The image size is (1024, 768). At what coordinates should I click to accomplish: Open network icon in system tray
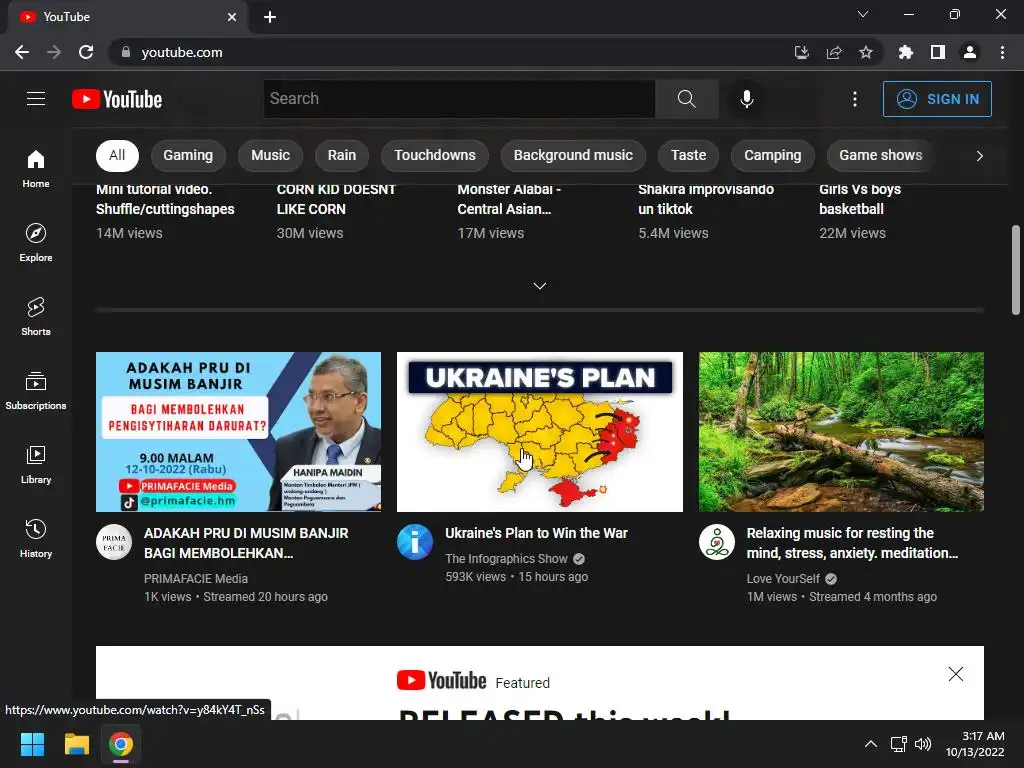(x=899, y=744)
